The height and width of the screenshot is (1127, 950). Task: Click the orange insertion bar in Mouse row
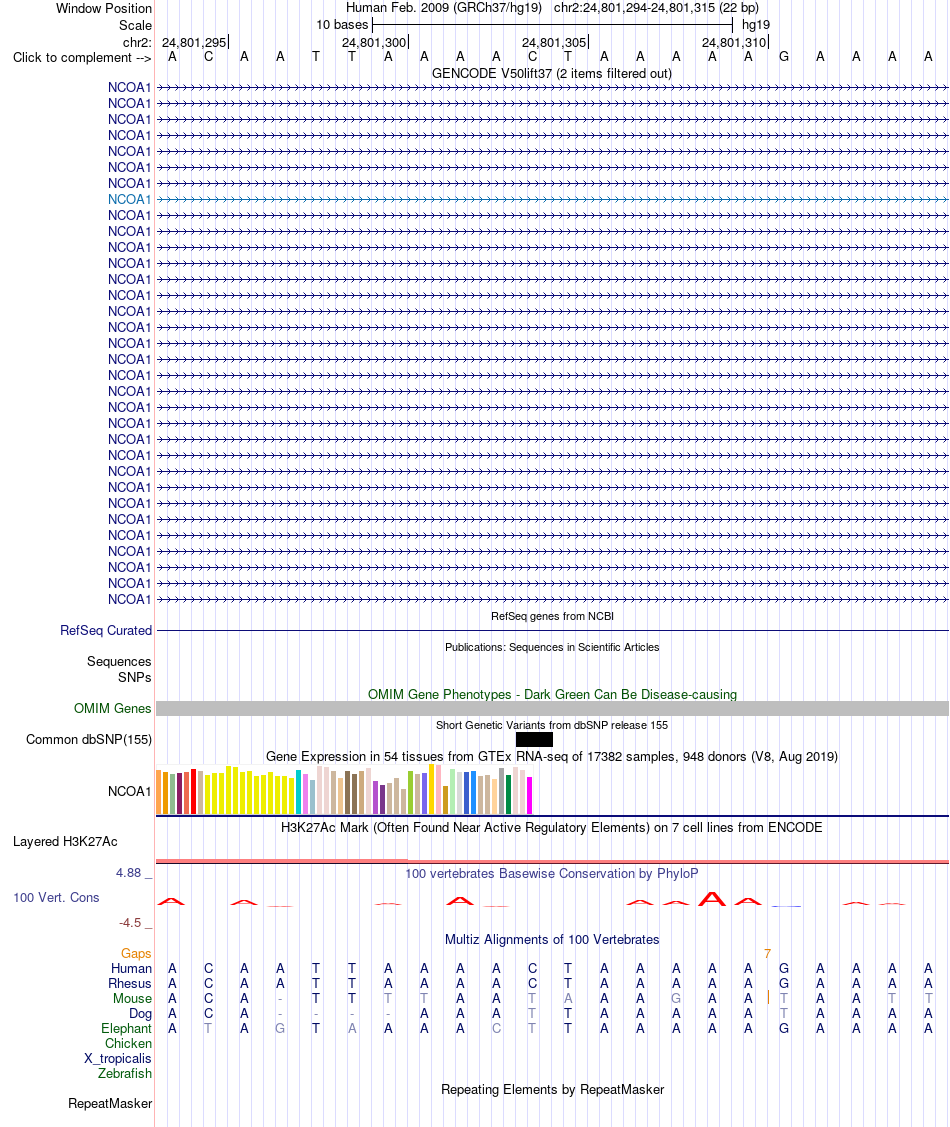pos(768,998)
